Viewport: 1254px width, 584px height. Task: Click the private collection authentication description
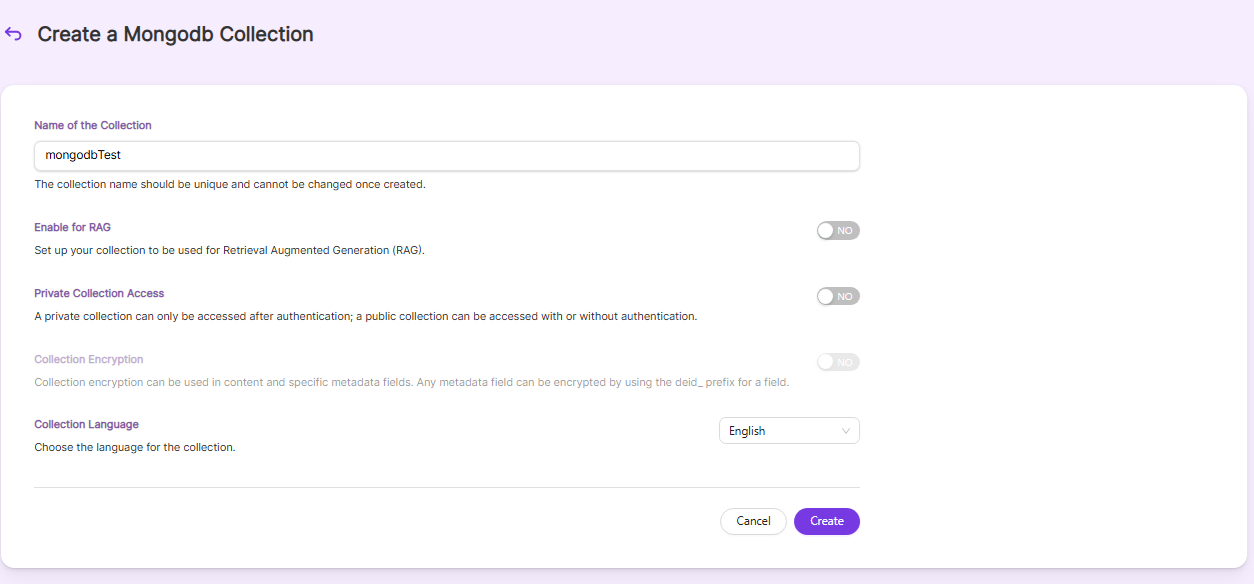[x=365, y=316]
